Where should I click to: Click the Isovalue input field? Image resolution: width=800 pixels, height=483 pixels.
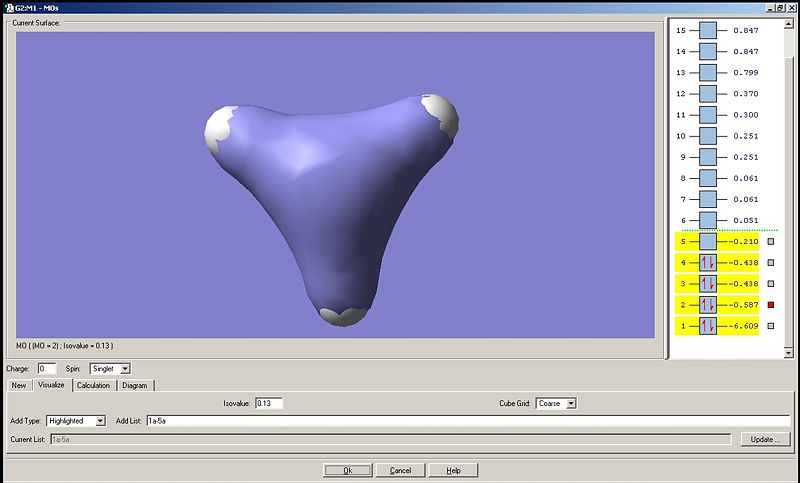click(x=269, y=403)
